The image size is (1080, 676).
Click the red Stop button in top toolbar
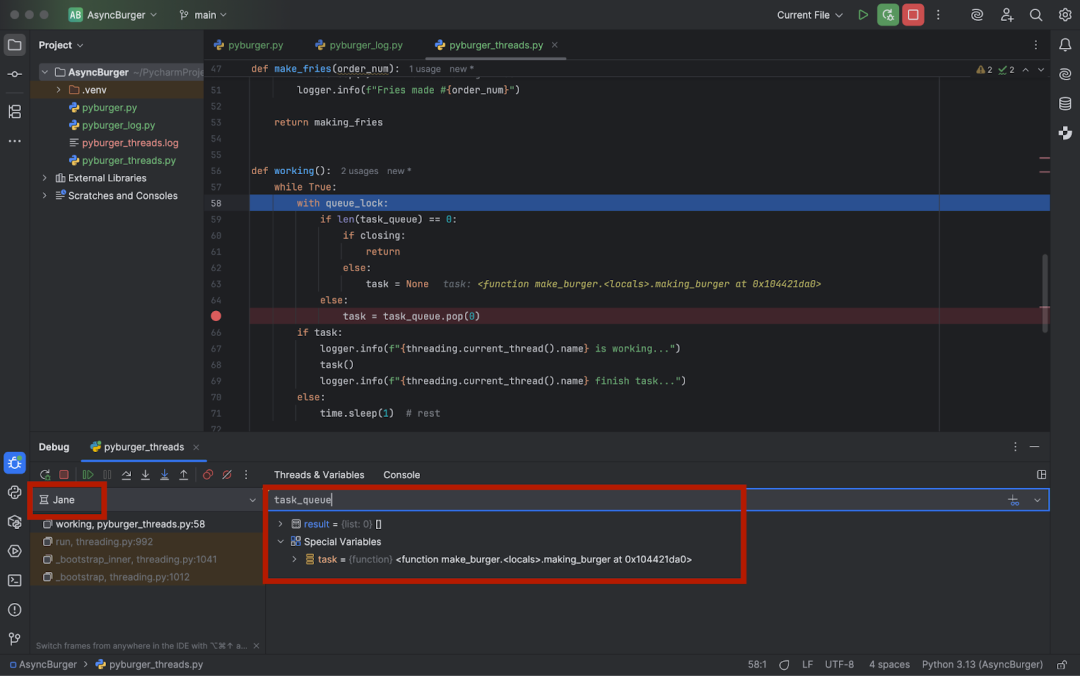[913, 14]
